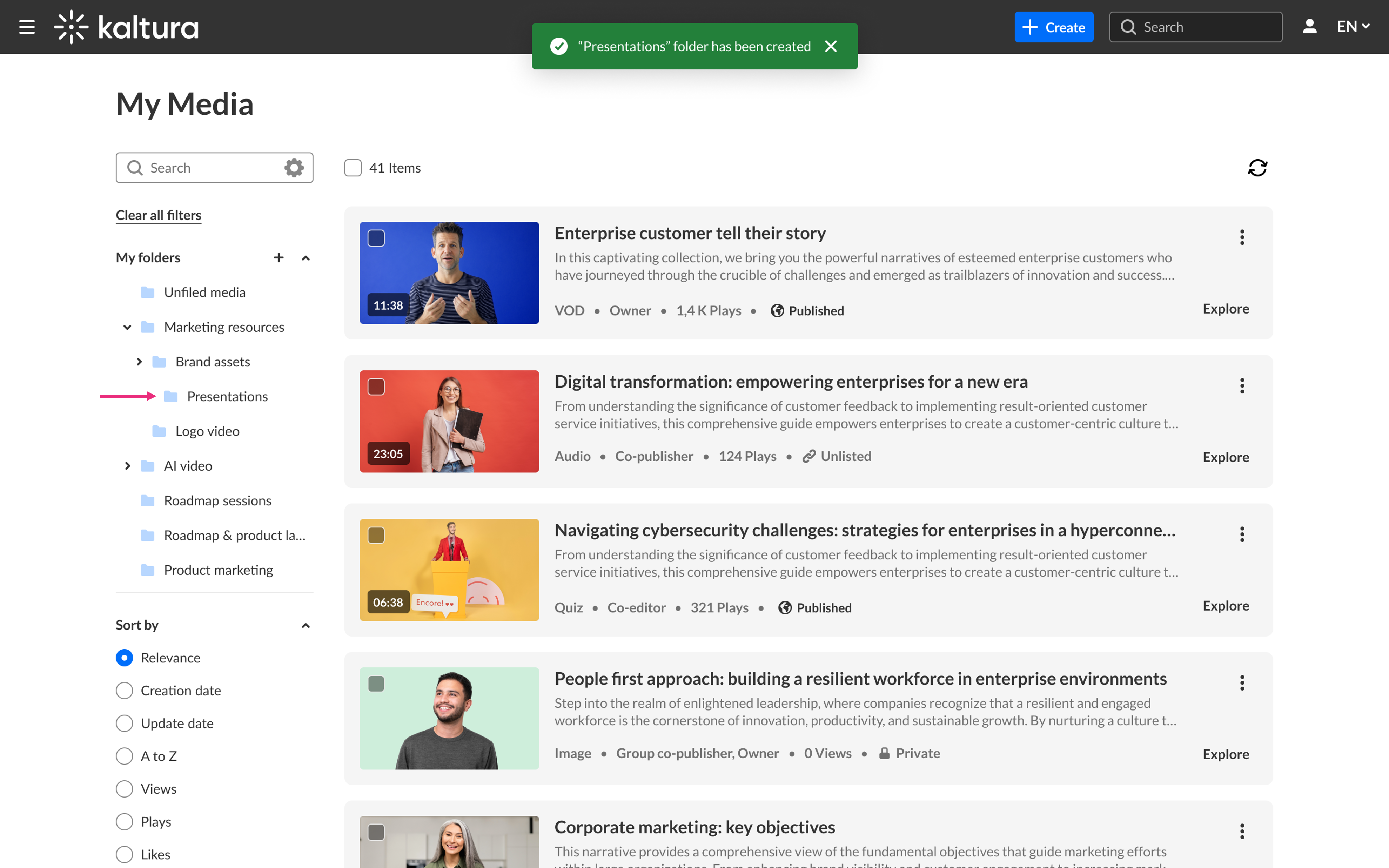Viewport: 1389px width, 868px height.
Task: Open the EN language dropdown
Action: pyautogui.click(x=1353, y=27)
